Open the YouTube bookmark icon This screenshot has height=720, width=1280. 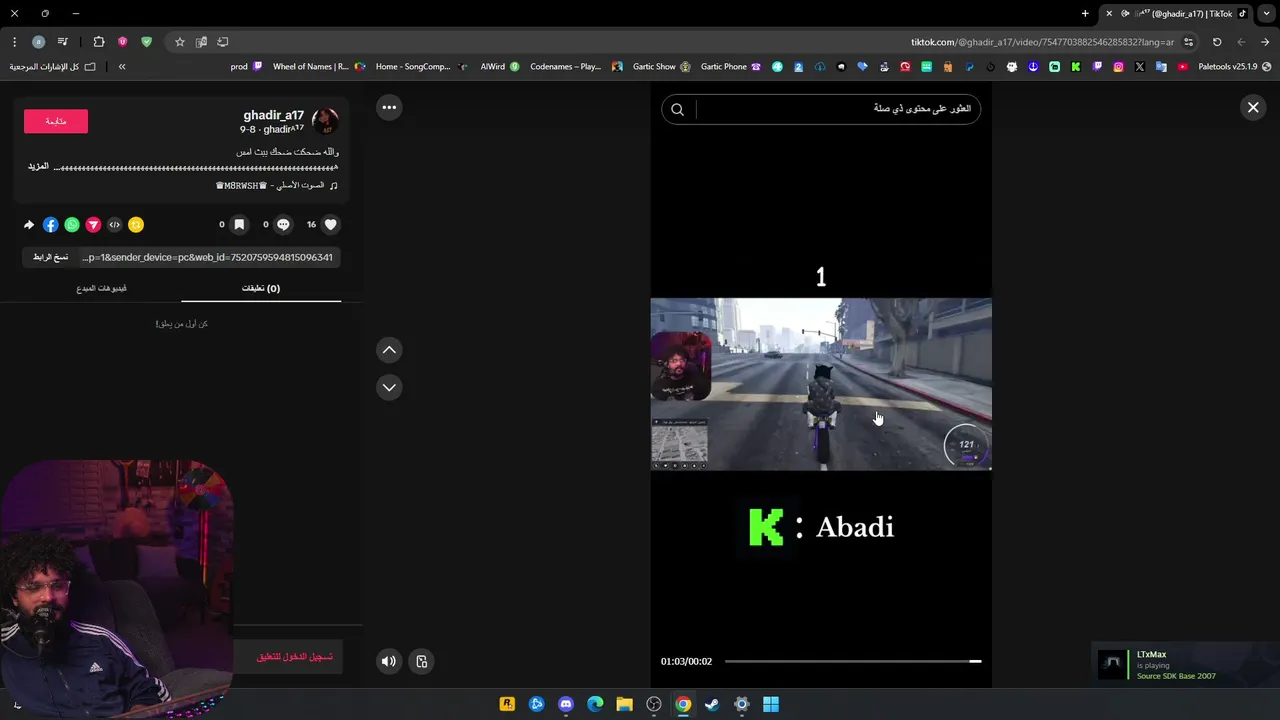tap(1182, 67)
